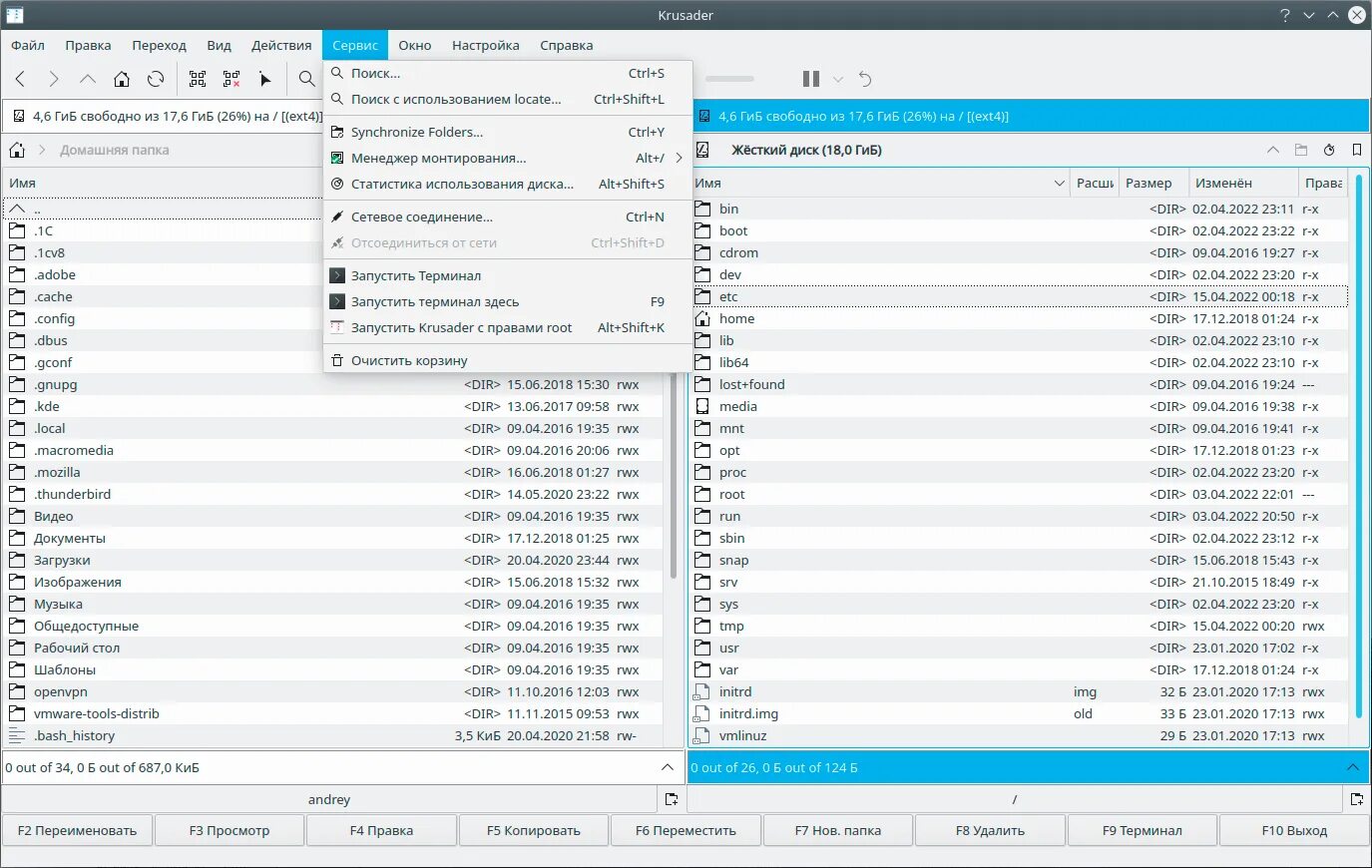The height and width of the screenshot is (868, 1372).
Task: Select Запустить Терминал menu entry
Action: pos(508,275)
